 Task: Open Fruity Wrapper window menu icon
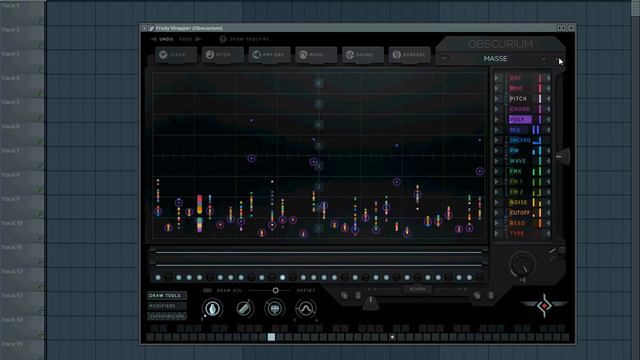(x=144, y=28)
